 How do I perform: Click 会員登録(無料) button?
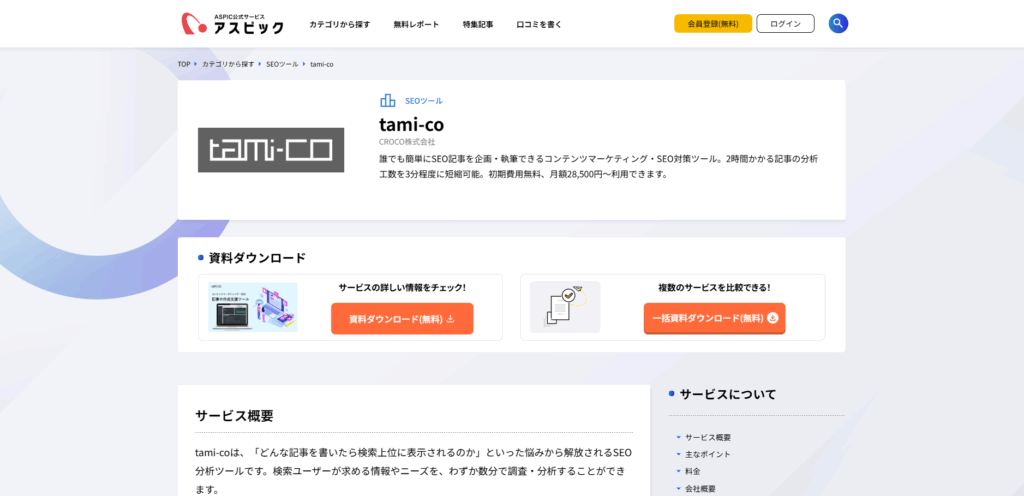tap(713, 23)
